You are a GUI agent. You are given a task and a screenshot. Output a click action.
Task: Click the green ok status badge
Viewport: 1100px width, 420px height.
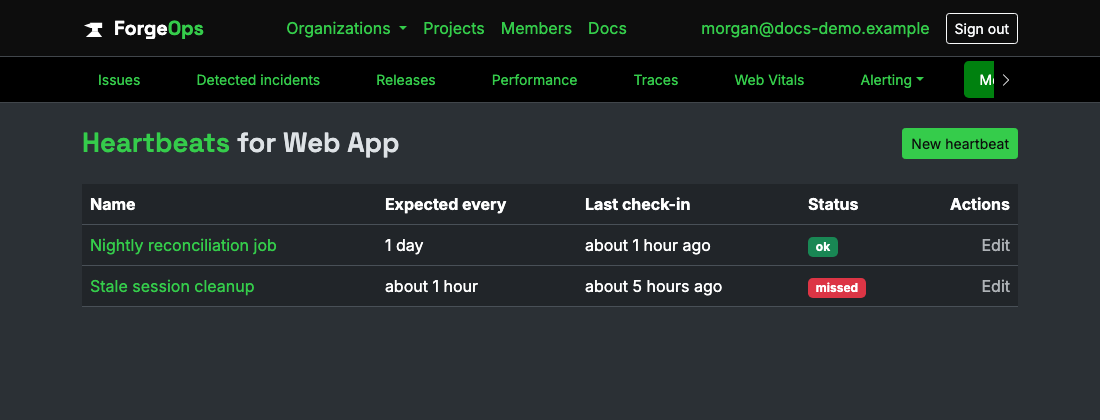[x=823, y=247]
